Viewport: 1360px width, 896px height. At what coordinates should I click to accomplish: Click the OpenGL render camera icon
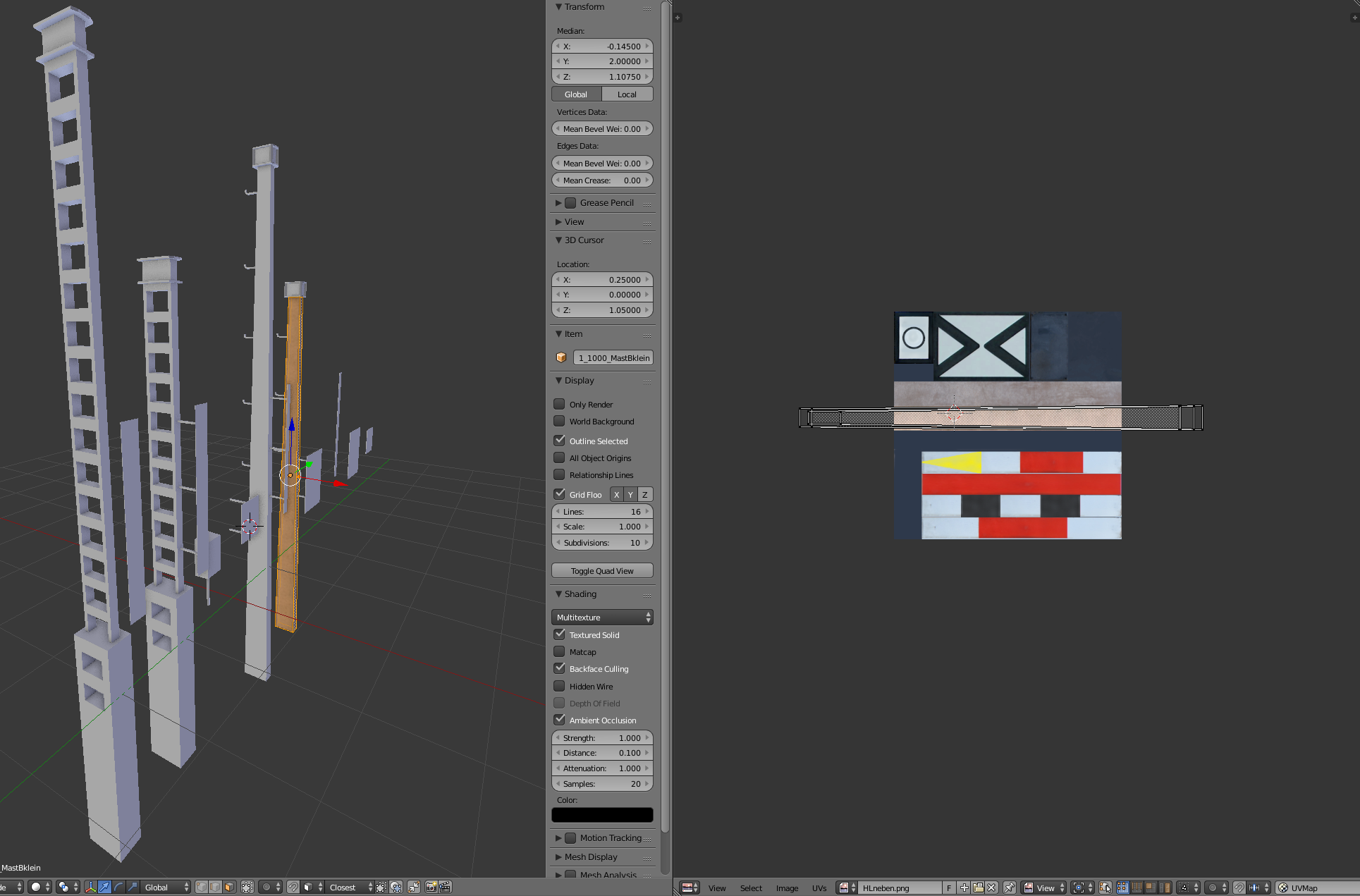431,887
